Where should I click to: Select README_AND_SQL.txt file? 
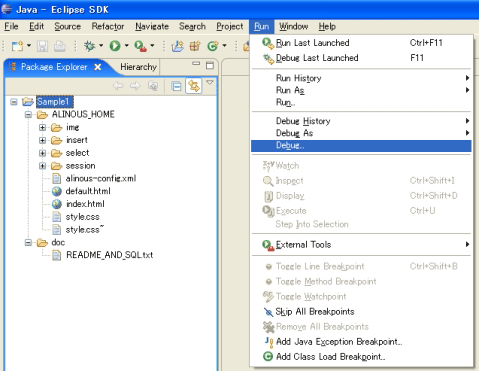click(109, 255)
